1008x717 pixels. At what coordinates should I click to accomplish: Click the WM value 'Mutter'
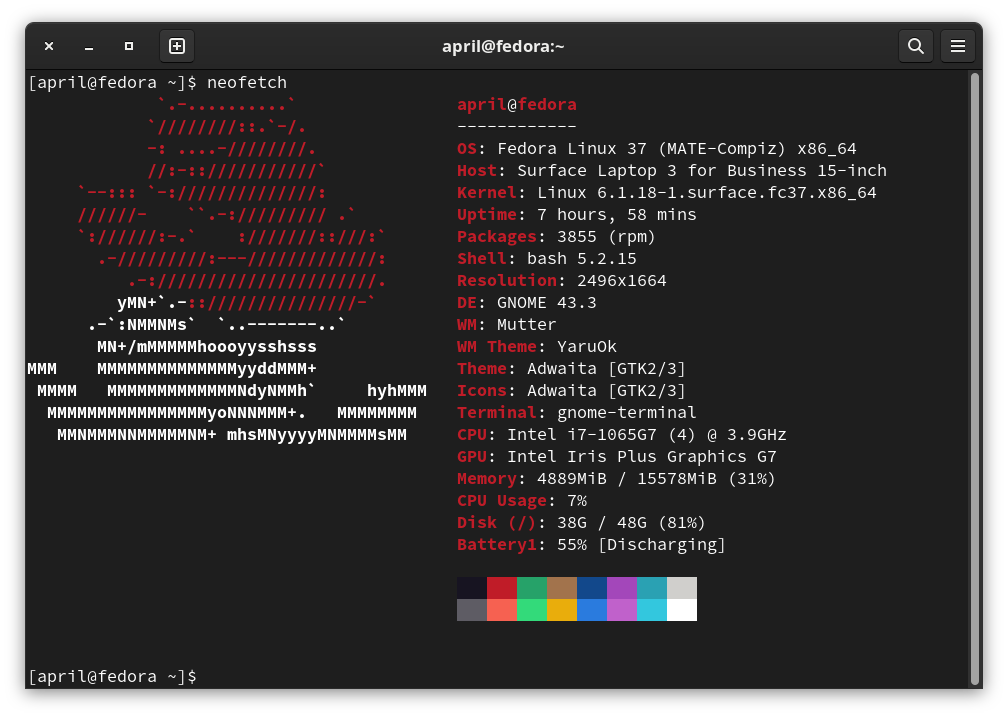point(526,324)
